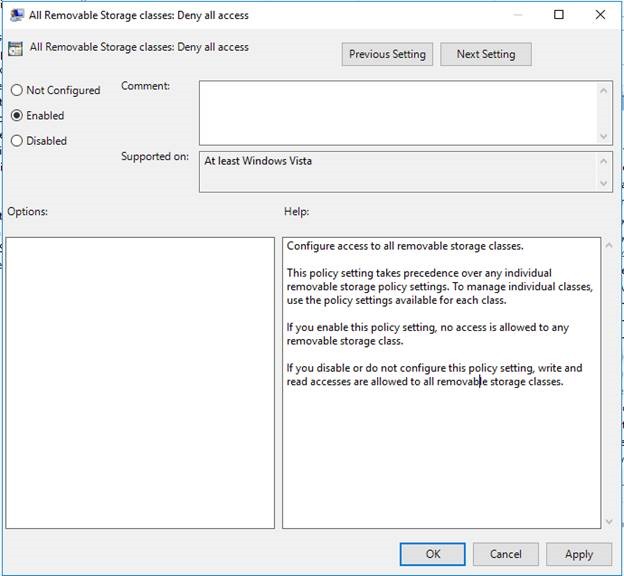Screen dimensions: 624x576
Task: Click 'This policy setting takes precedence' text
Action: point(439,287)
